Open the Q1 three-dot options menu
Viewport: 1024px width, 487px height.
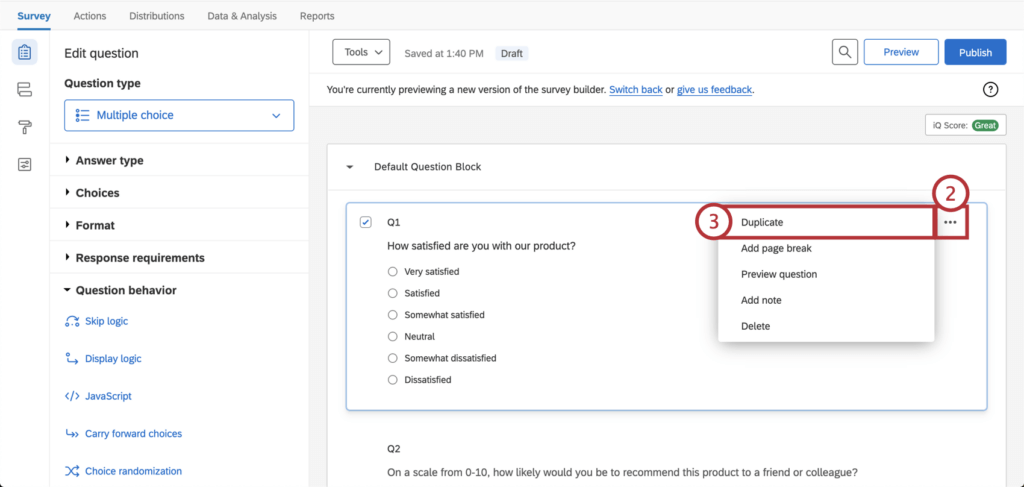950,222
